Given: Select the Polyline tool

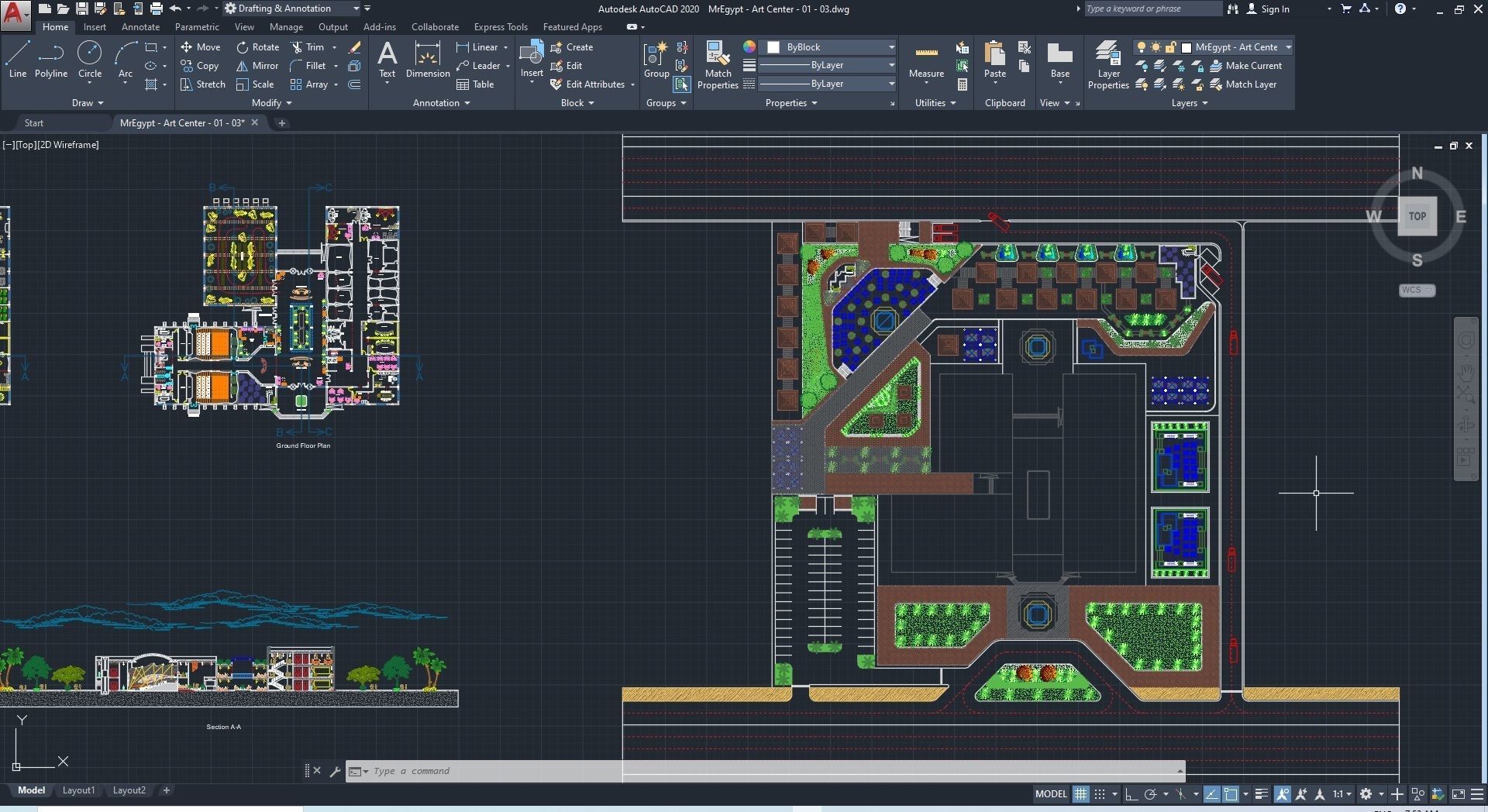Looking at the screenshot, I should click(x=51, y=60).
